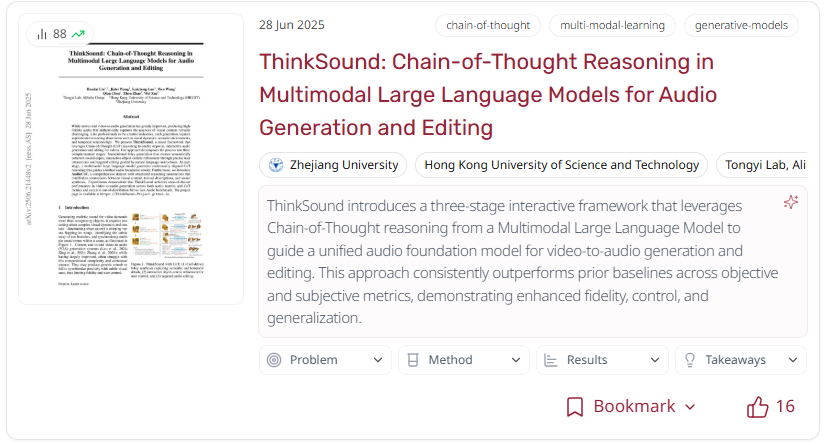Expand the Problem section chevron
825x445 pixels.
click(x=377, y=360)
